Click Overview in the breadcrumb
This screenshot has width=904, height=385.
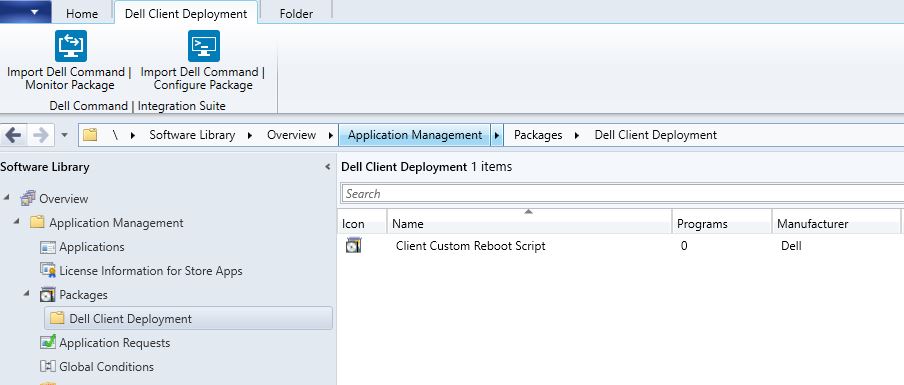[291, 135]
